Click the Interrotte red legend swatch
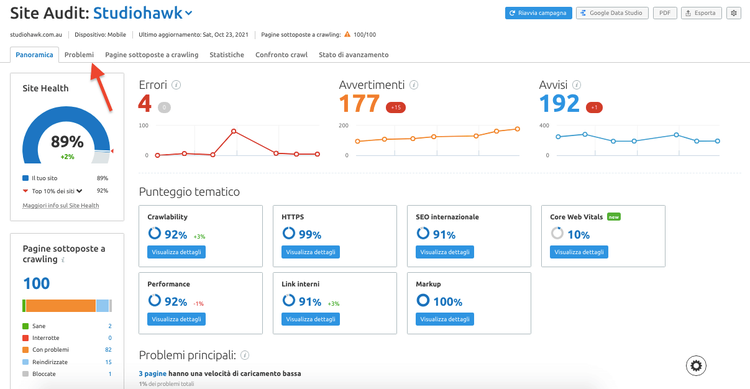 pyautogui.click(x=25, y=338)
